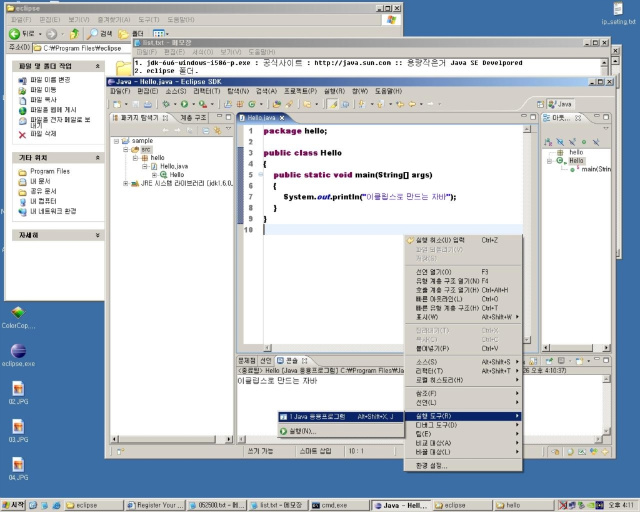Toggle Hide Static Members in Outline view
Image resolution: width=640 pixels, height=512 pixels.
572,142
